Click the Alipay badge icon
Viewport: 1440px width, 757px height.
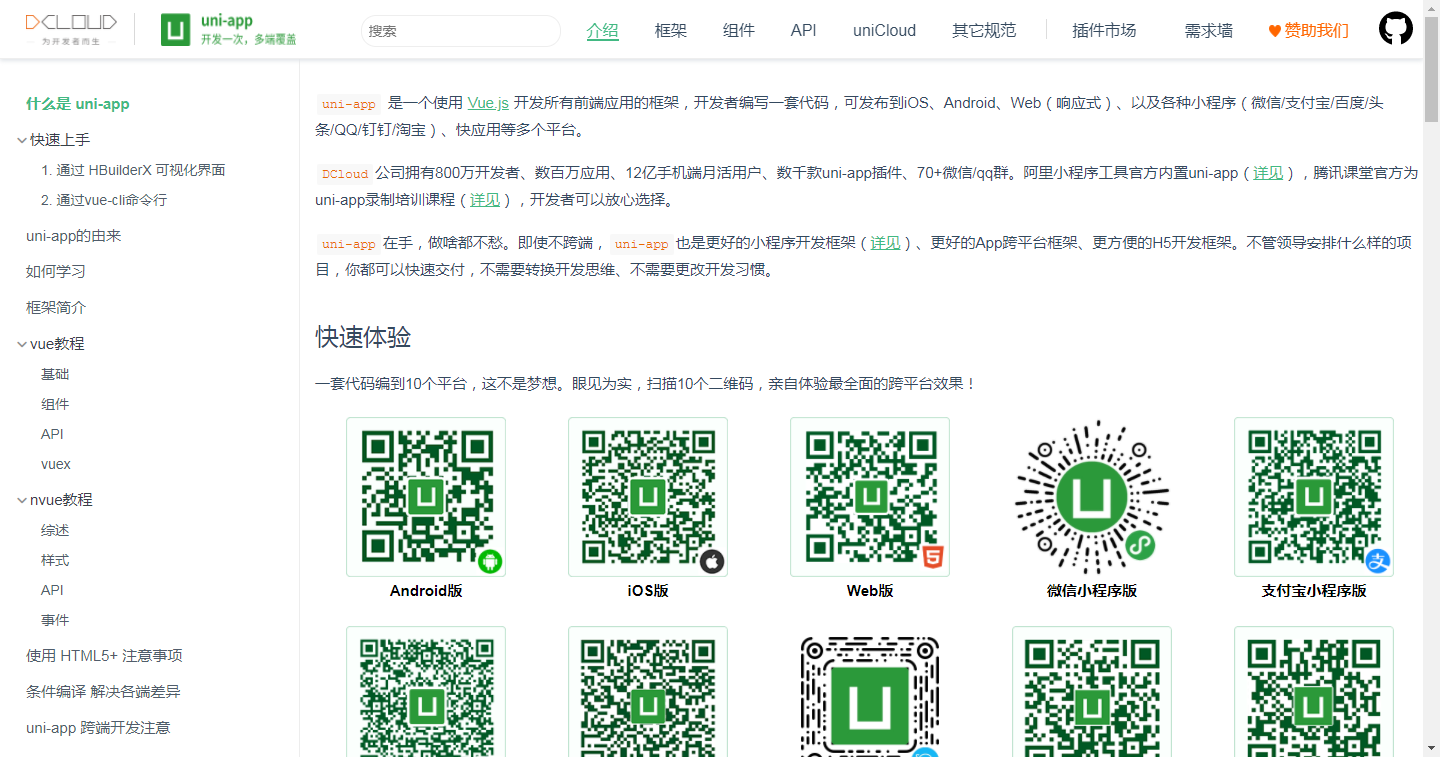[x=1378, y=561]
